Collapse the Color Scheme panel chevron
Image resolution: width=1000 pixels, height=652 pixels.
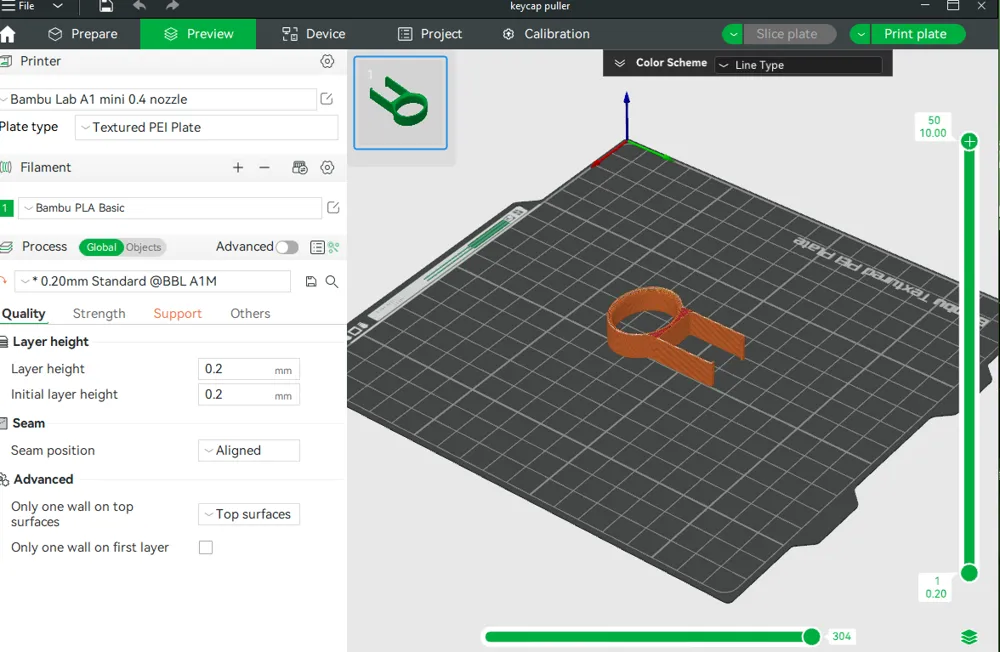pyautogui.click(x=619, y=63)
